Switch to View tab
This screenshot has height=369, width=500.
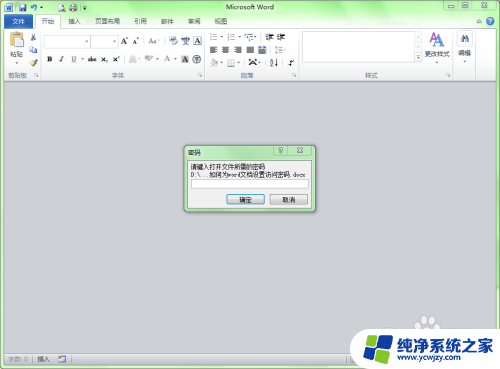click(221, 21)
